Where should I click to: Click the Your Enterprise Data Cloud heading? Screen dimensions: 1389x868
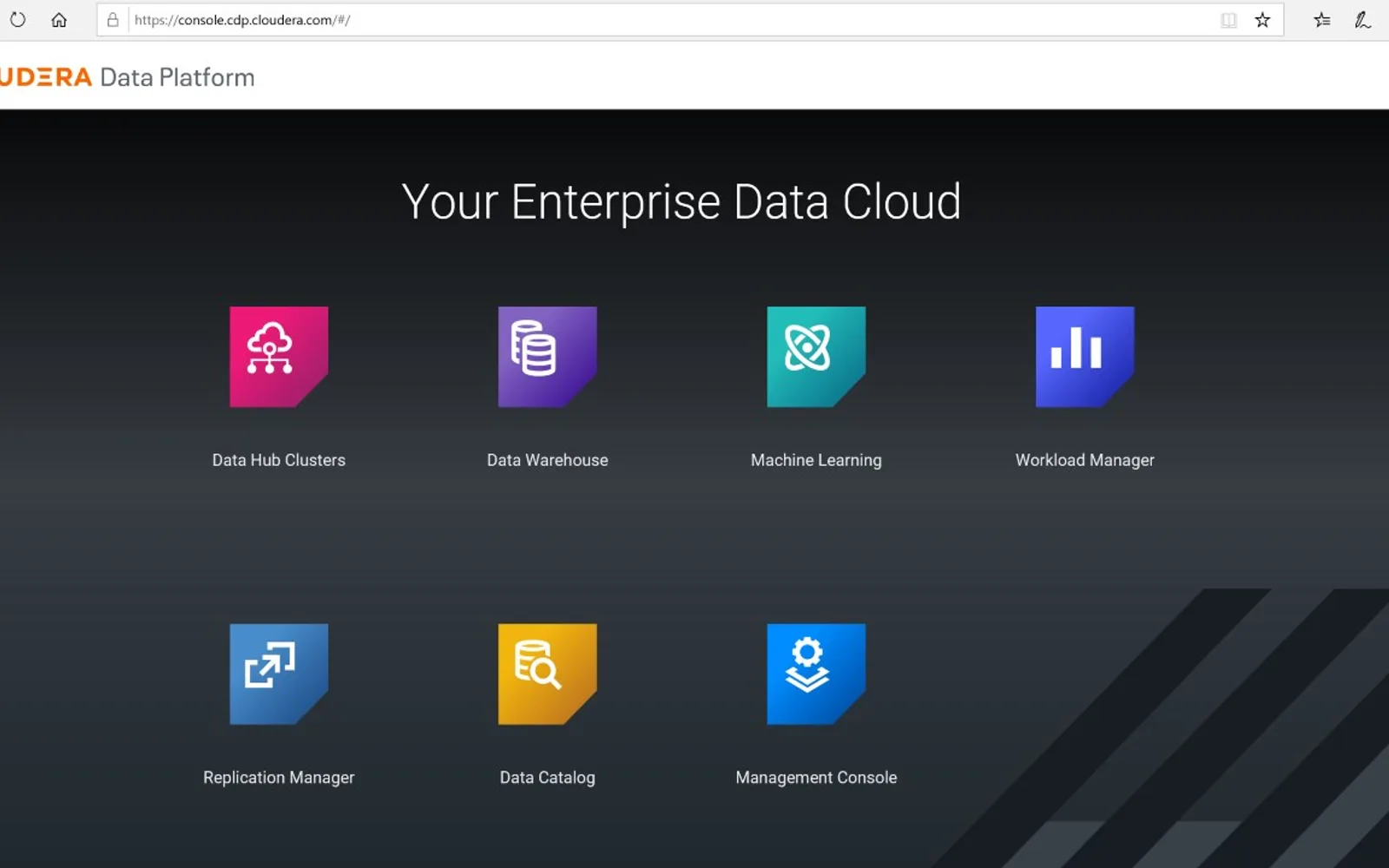(681, 202)
